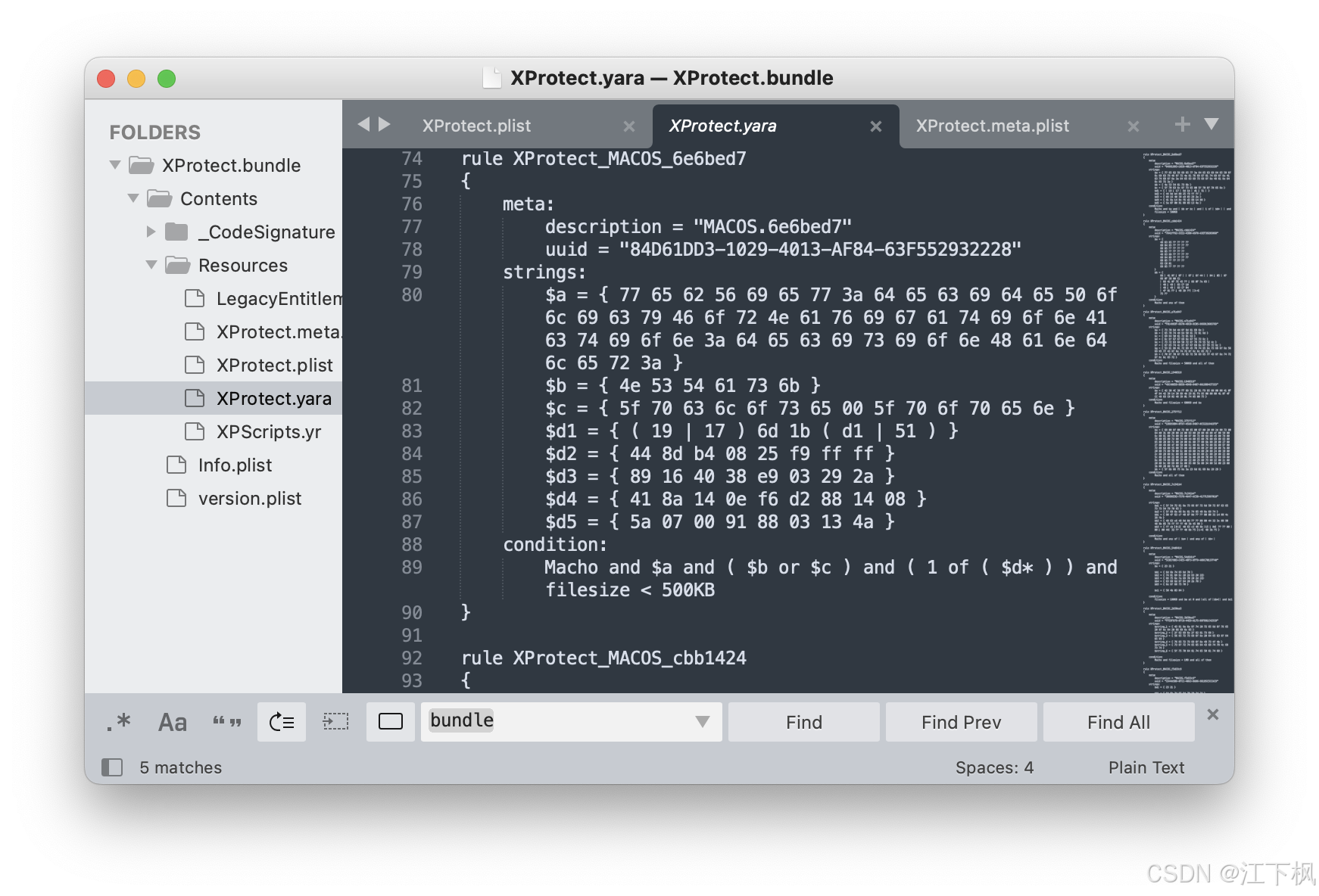1319x896 pixels.
Task: Change syntax via Plain Text selector
Action: coord(1146,767)
